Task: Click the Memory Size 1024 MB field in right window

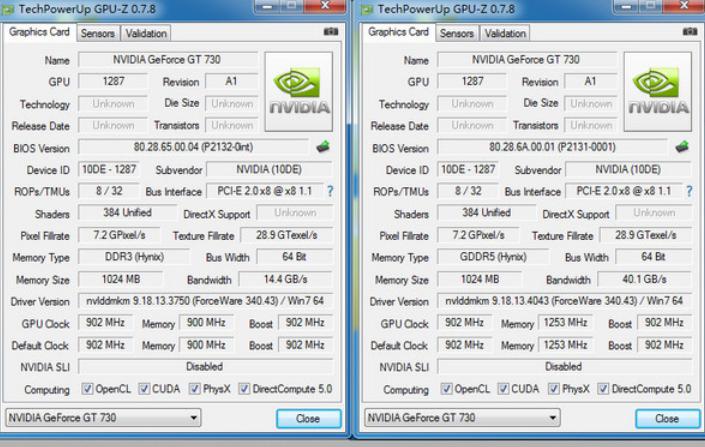Action: [x=480, y=279]
